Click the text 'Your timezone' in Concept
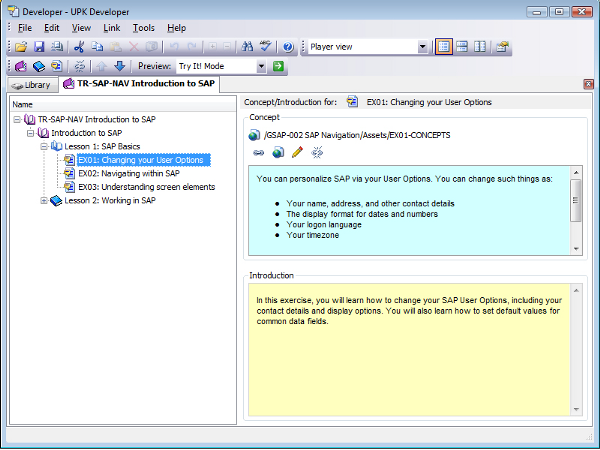Viewport: 600px width, 450px height. (x=313, y=235)
